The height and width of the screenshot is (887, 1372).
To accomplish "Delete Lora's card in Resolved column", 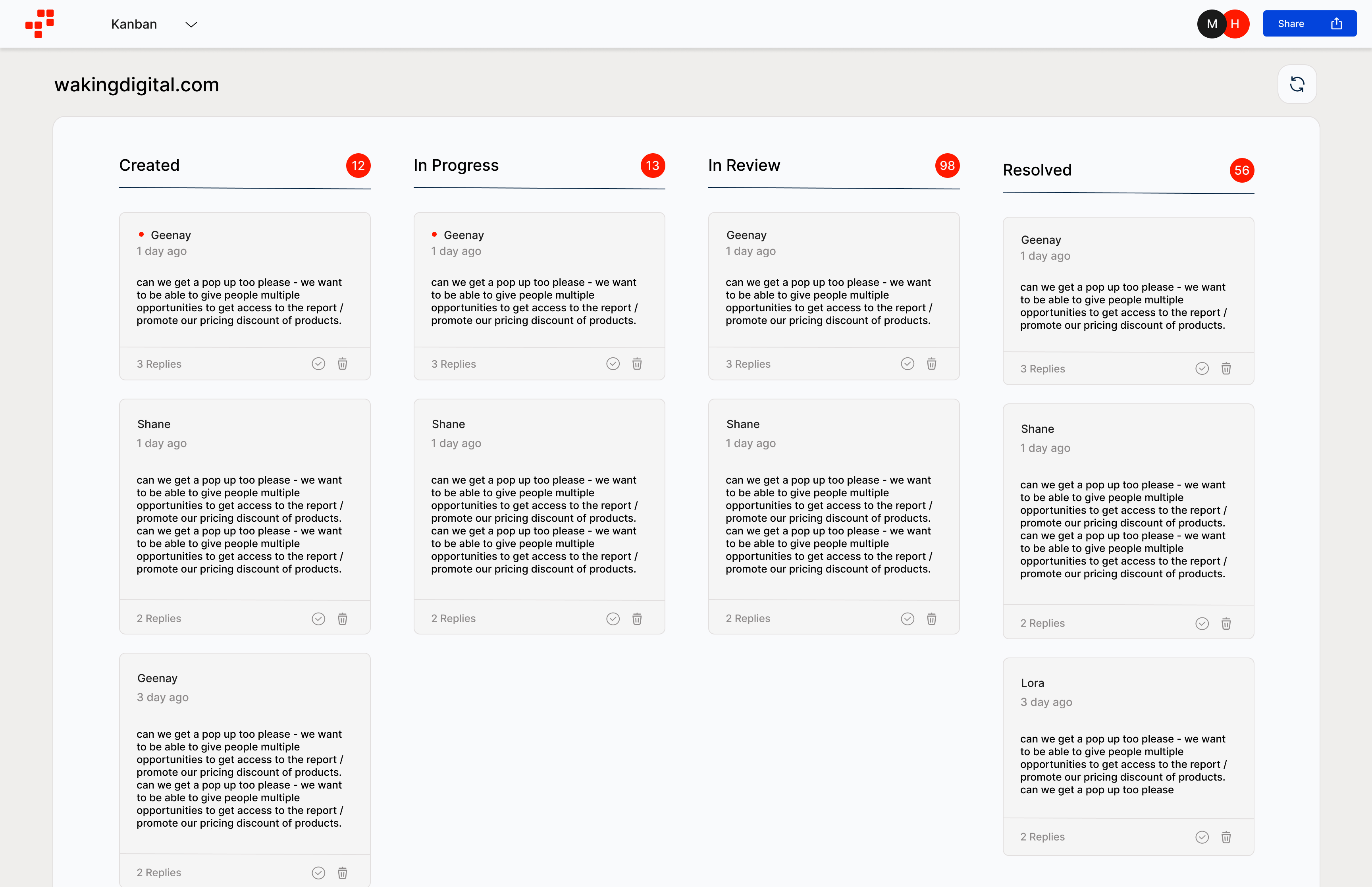I will pyautogui.click(x=1226, y=837).
